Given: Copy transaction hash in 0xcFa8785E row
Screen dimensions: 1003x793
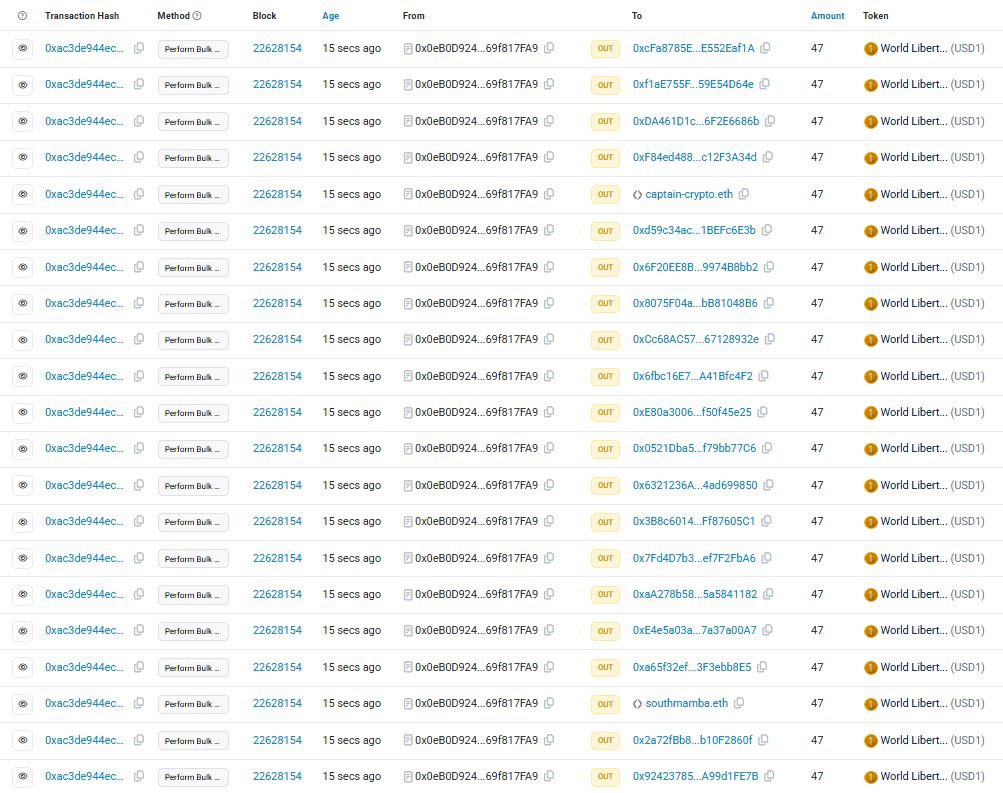Looking at the screenshot, I should (139, 48).
